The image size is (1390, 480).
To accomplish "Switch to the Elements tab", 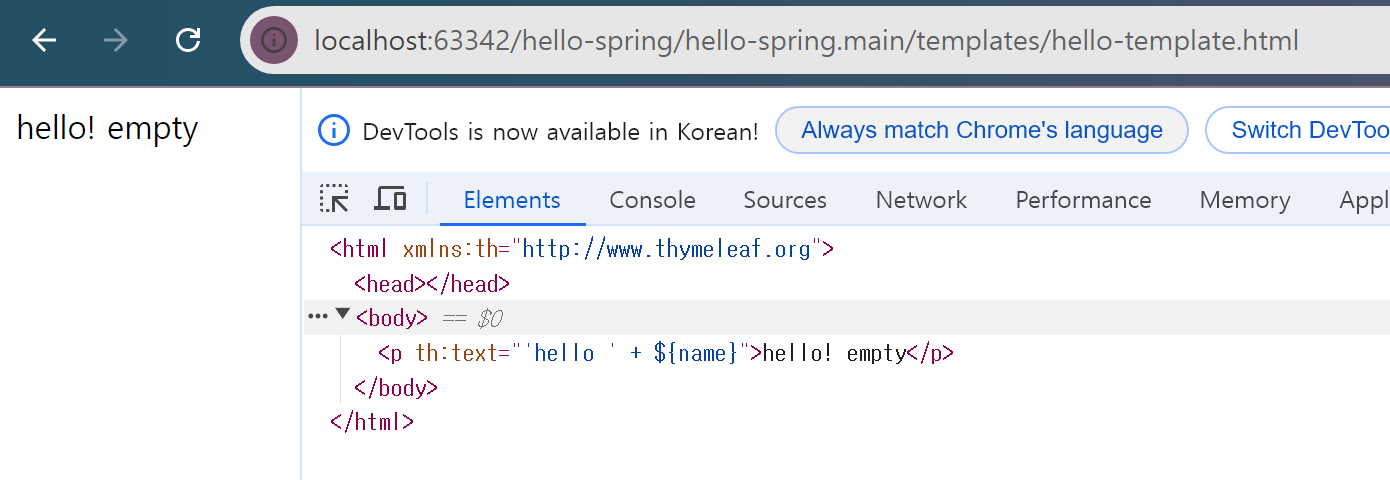I will 512,200.
